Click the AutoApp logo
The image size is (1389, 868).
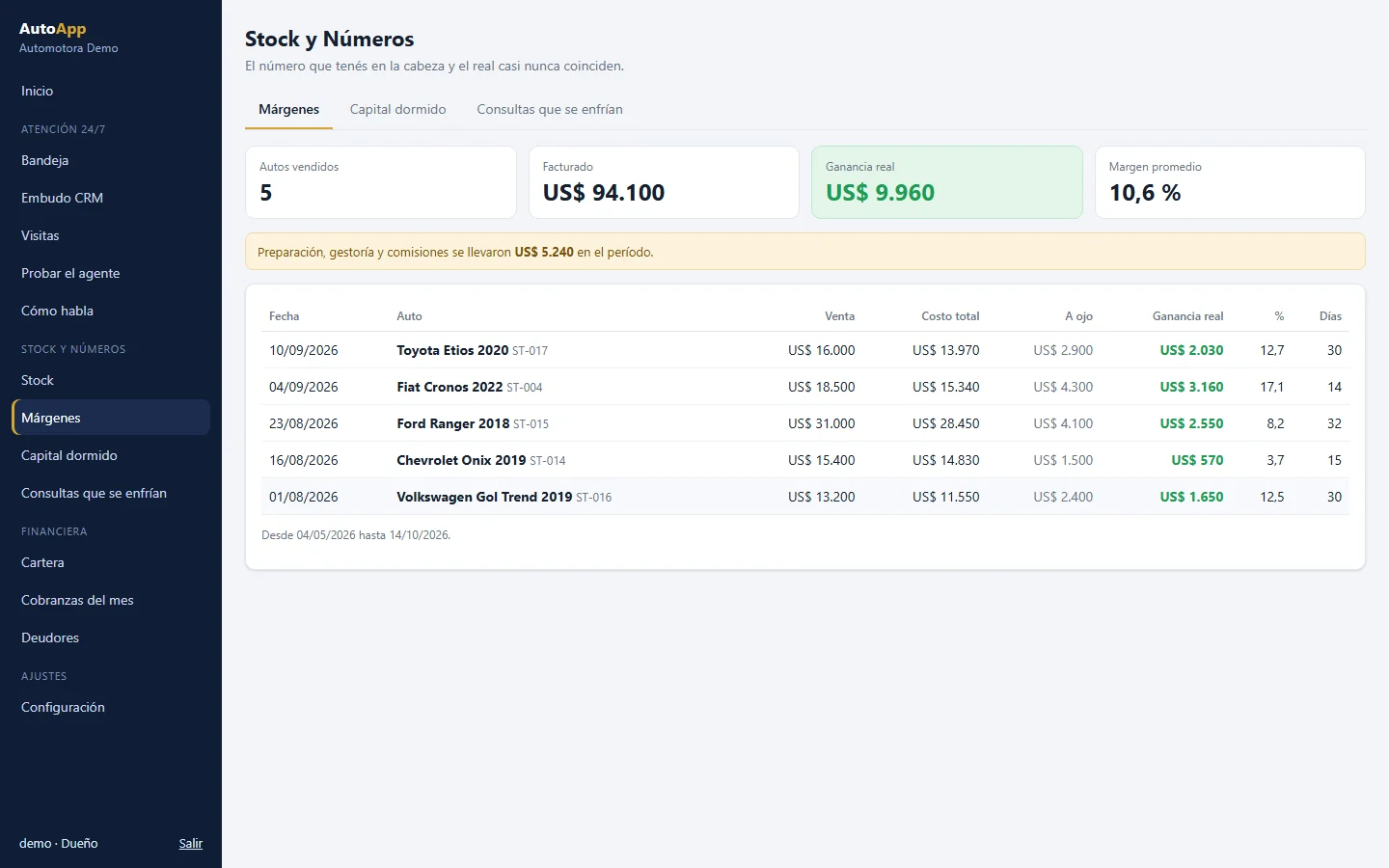click(x=53, y=29)
